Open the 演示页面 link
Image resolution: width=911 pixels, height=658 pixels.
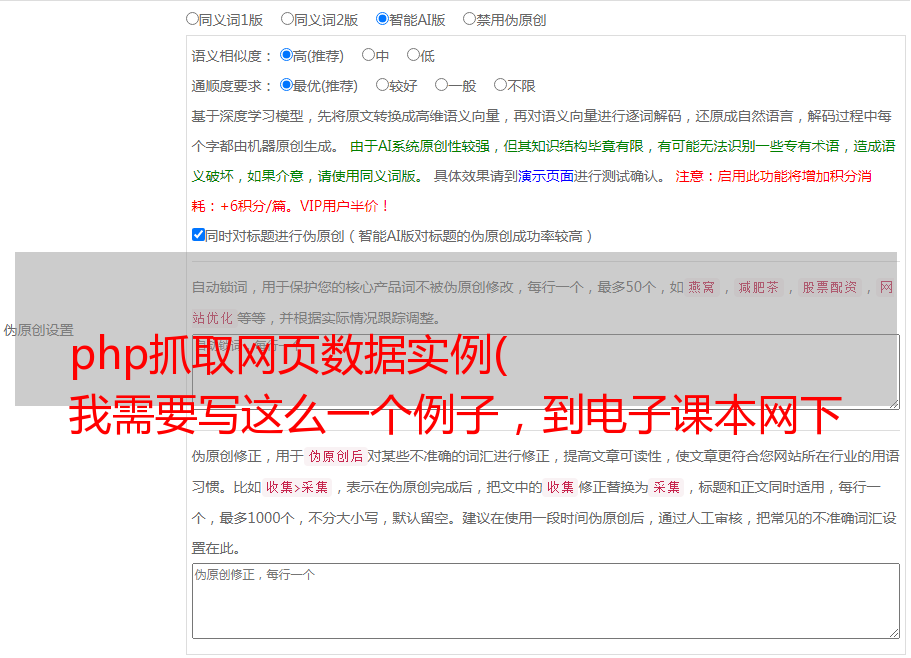(545, 176)
